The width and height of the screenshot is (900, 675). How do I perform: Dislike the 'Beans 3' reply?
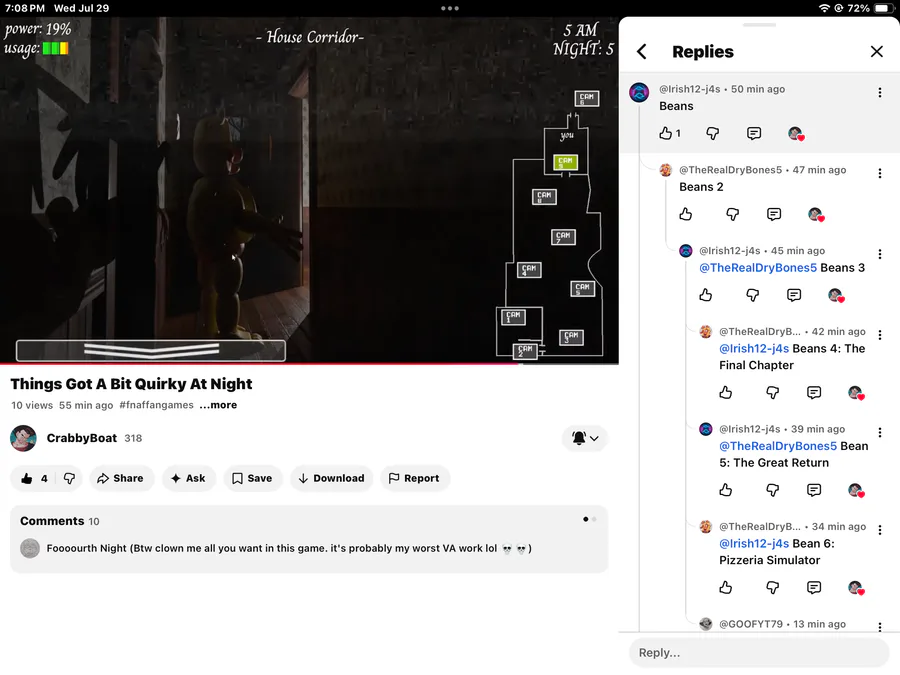click(x=752, y=295)
